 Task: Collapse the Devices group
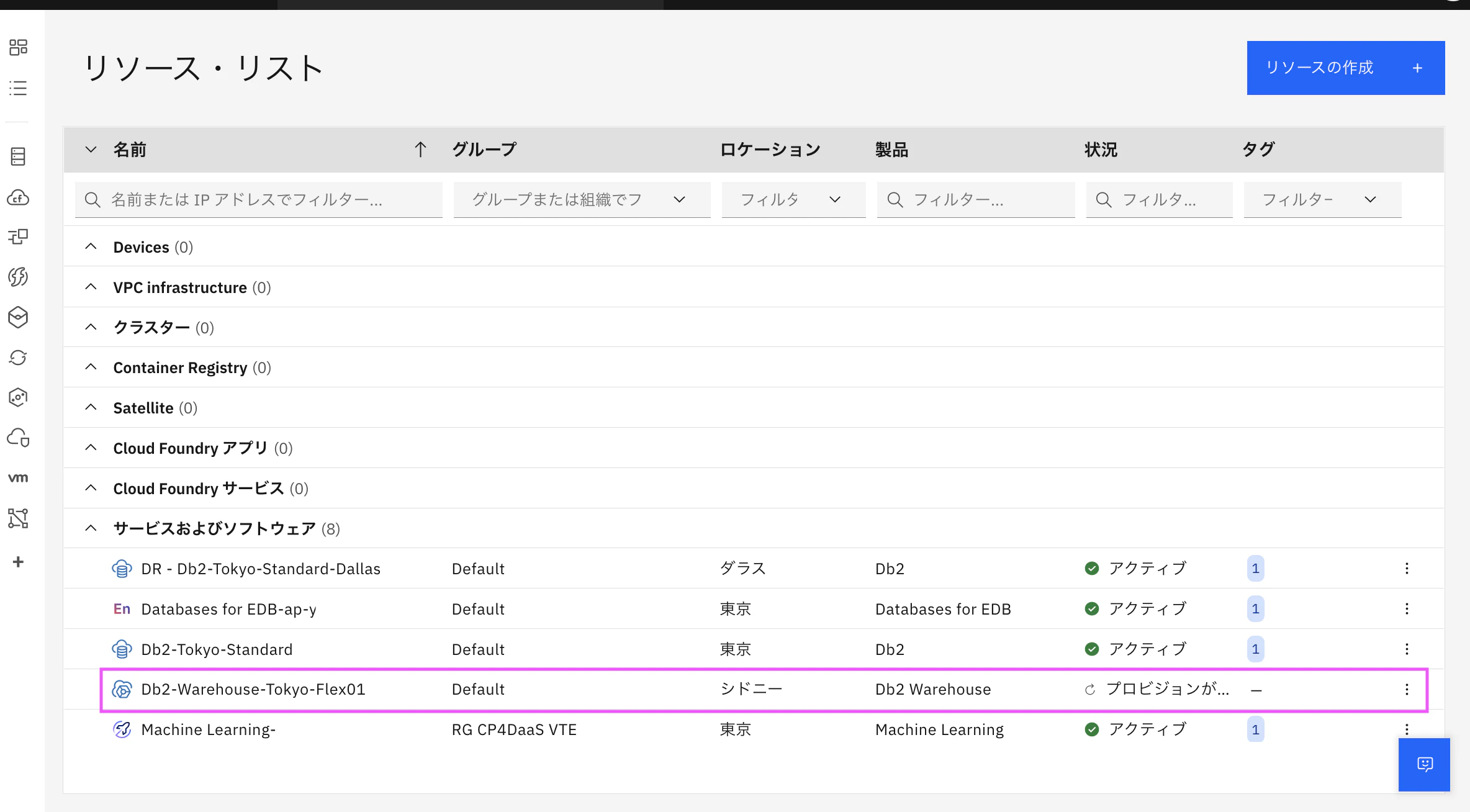point(91,247)
